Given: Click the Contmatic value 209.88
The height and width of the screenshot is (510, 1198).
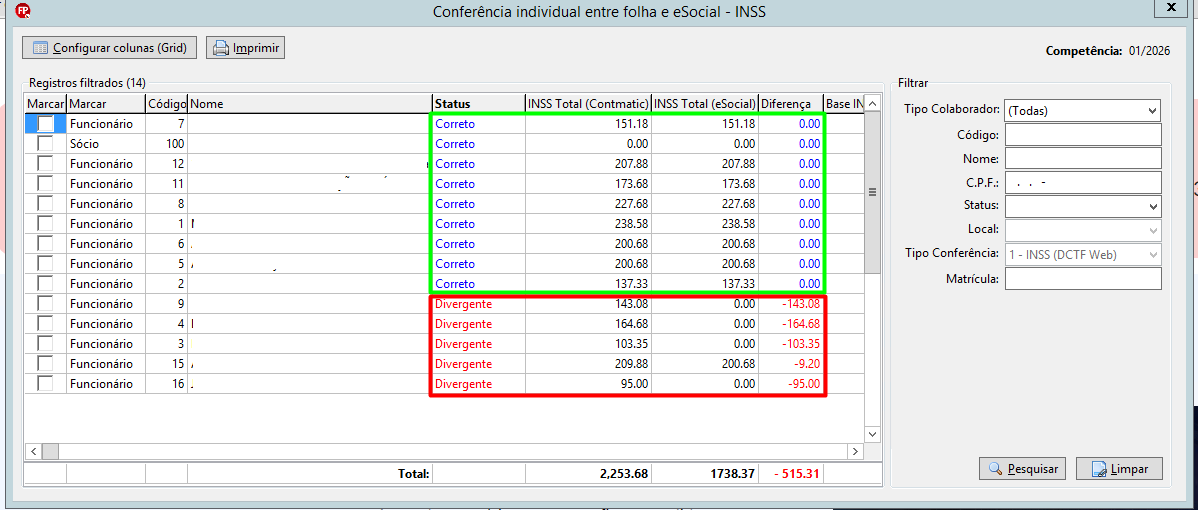Looking at the screenshot, I should point(631,363).
